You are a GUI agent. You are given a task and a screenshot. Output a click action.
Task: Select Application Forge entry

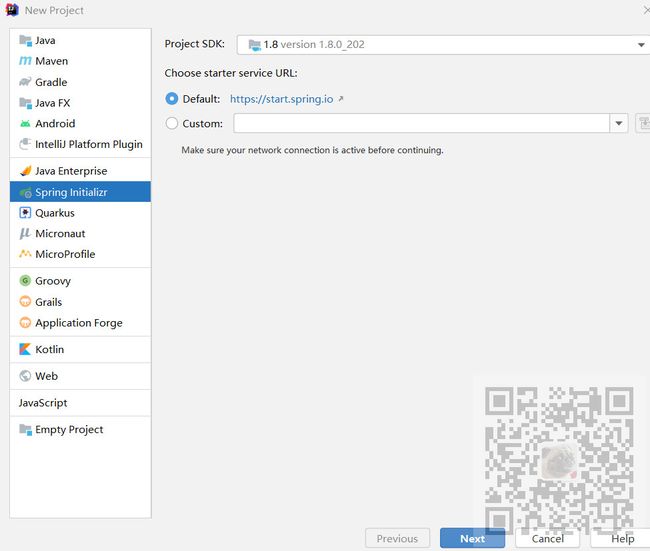click(80, 323)
